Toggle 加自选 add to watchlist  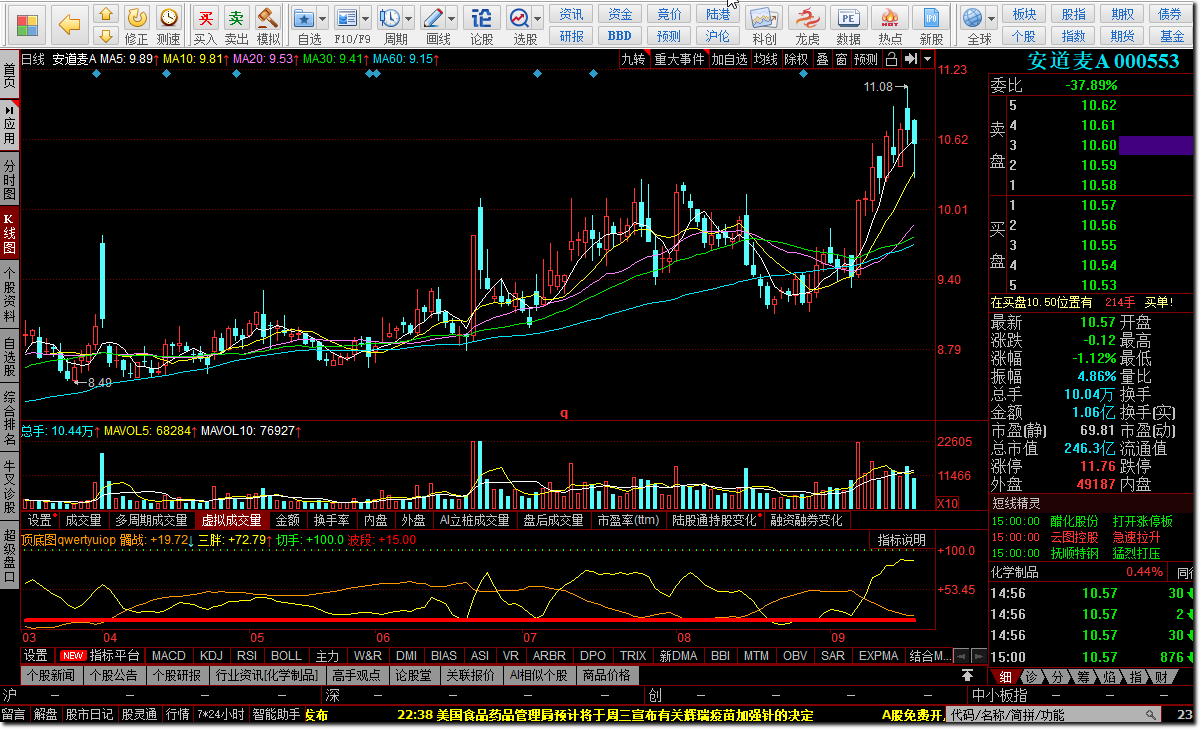(x=730, y=59)
